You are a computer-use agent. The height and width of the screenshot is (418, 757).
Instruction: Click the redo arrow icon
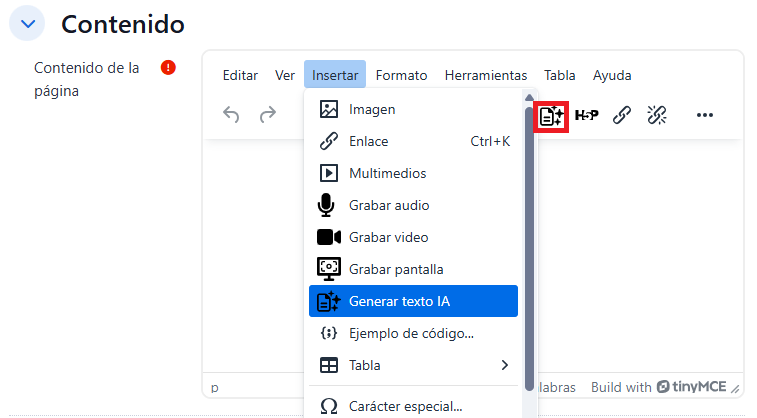[x=267, y=115]
